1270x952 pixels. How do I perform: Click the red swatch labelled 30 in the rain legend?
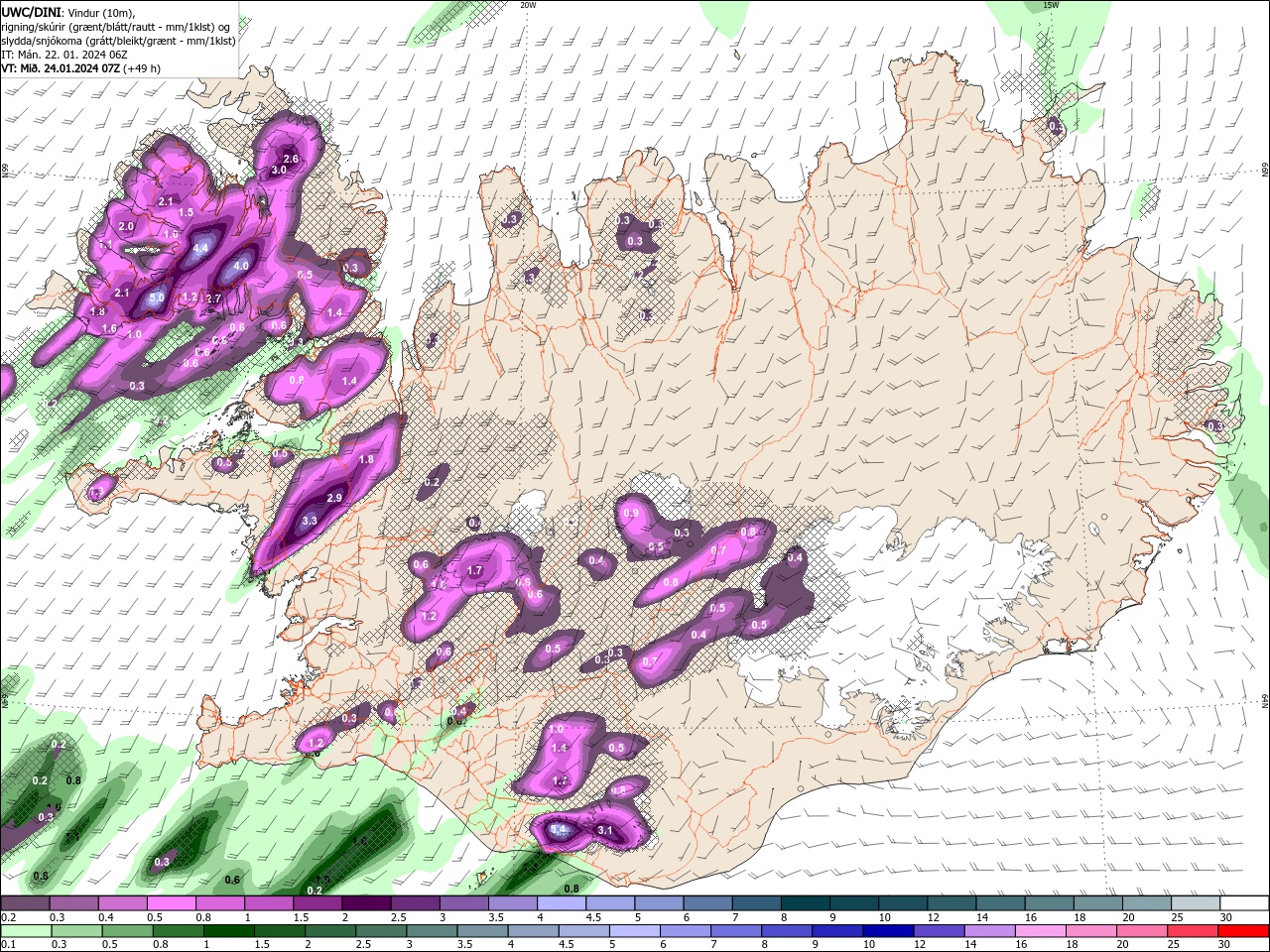[x=1244, y=931]
